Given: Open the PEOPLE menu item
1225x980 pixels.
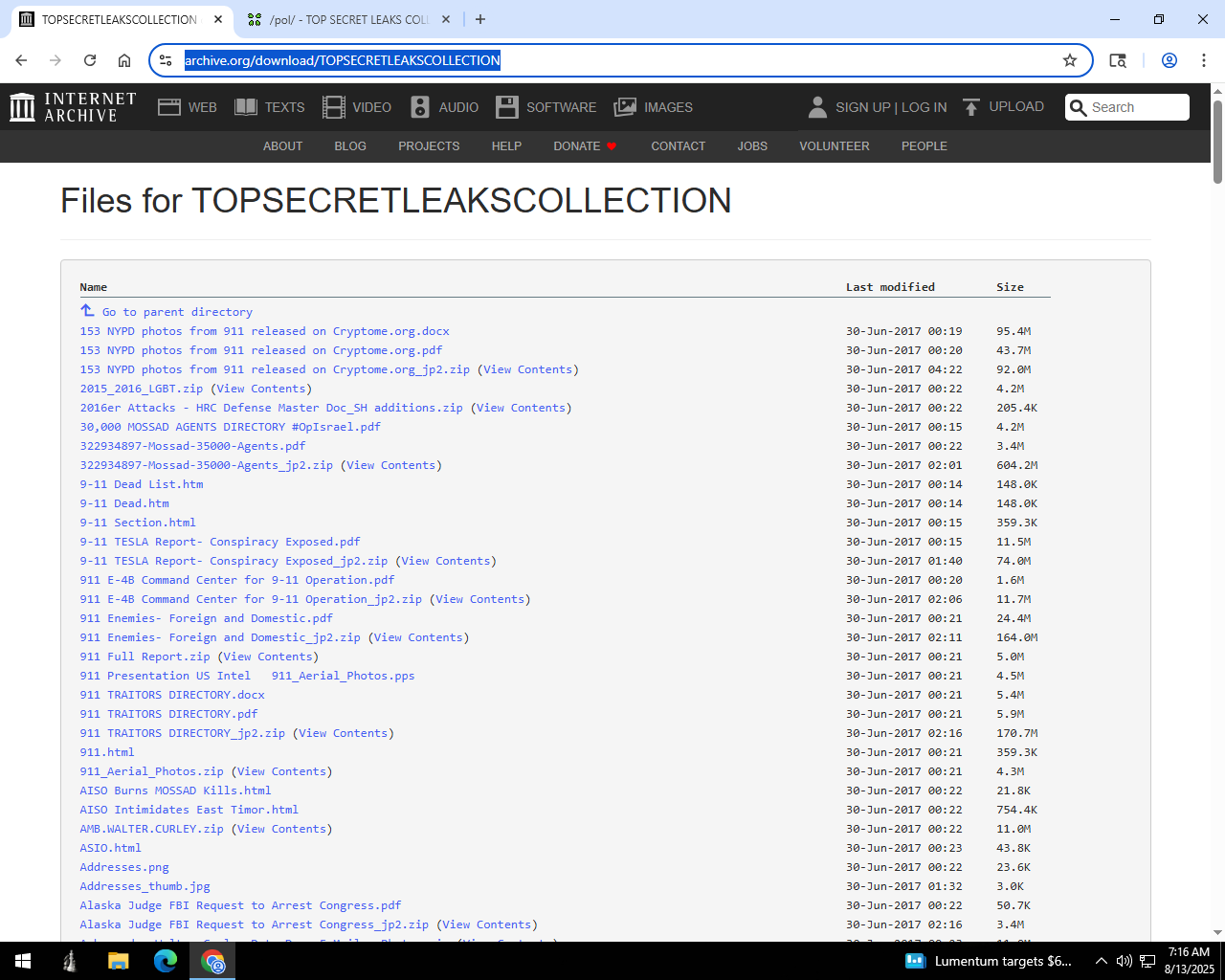Looking at the screenshot, I should [x=924, y=146].
